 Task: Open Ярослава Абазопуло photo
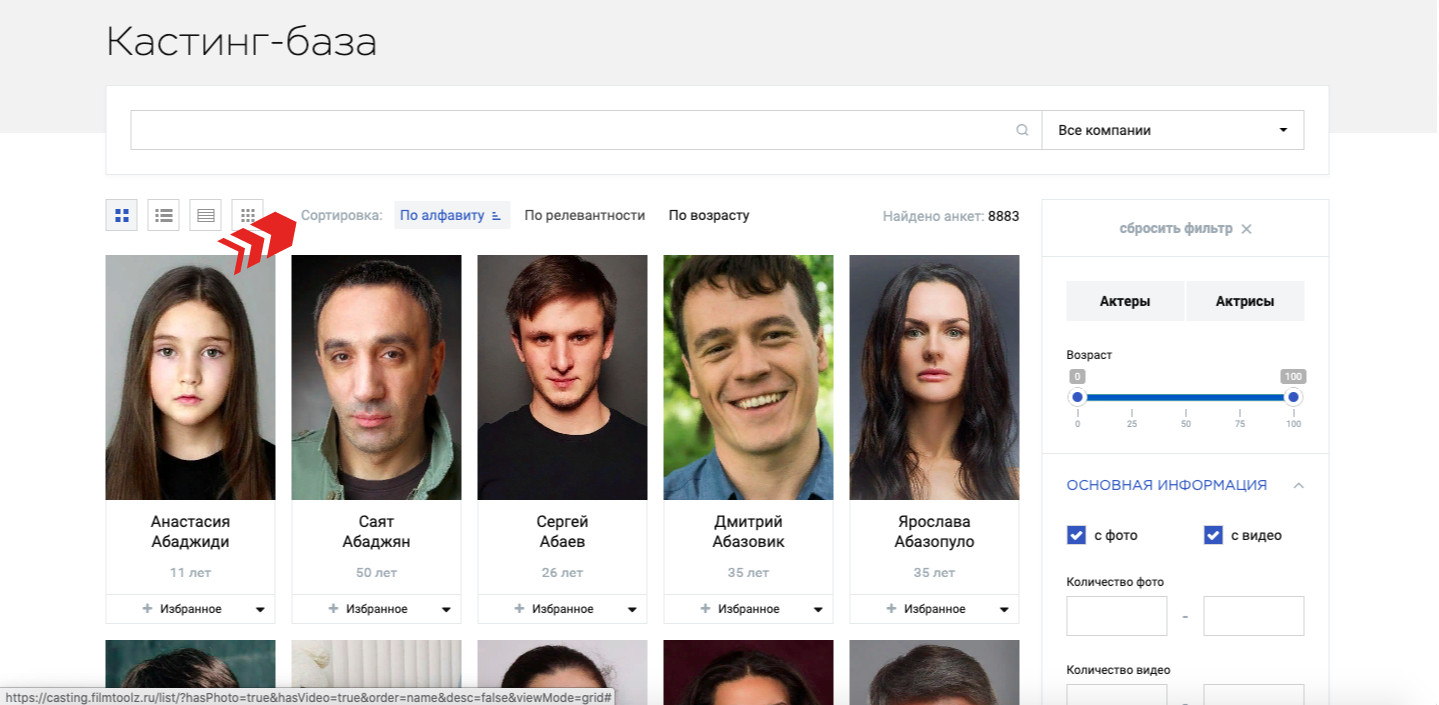point(934,377)
